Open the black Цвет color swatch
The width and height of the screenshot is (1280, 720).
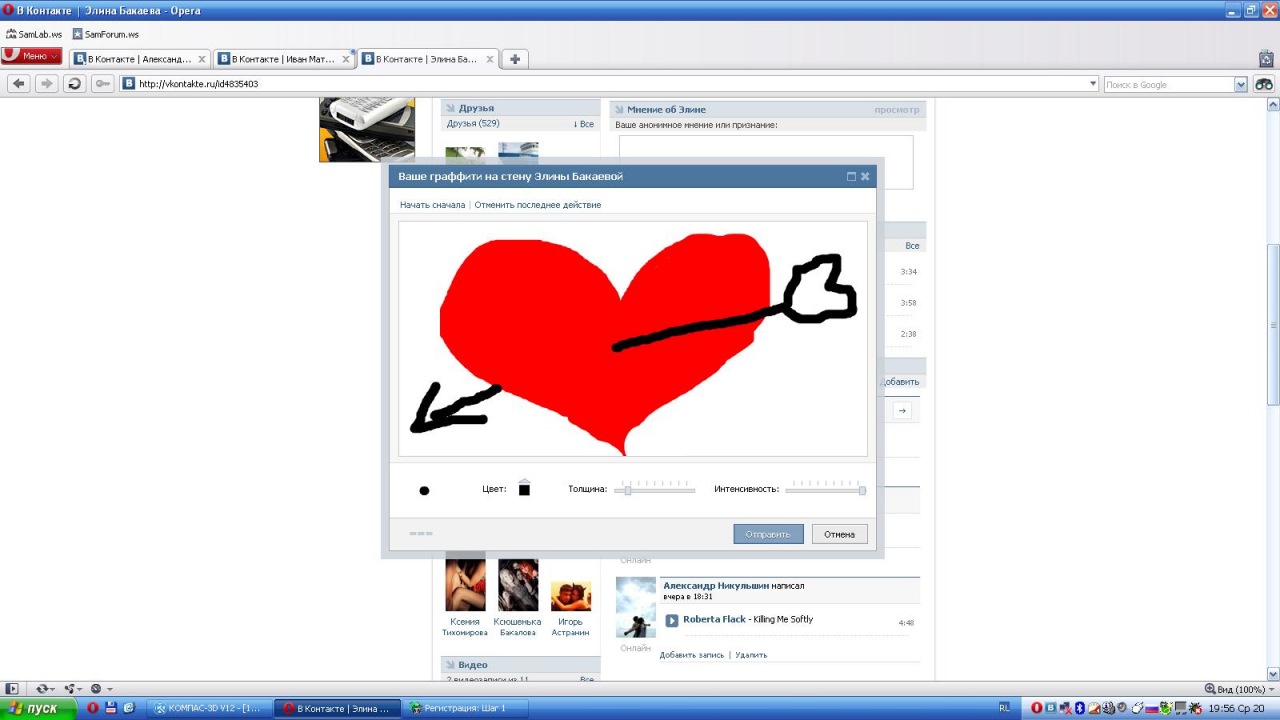524,490
